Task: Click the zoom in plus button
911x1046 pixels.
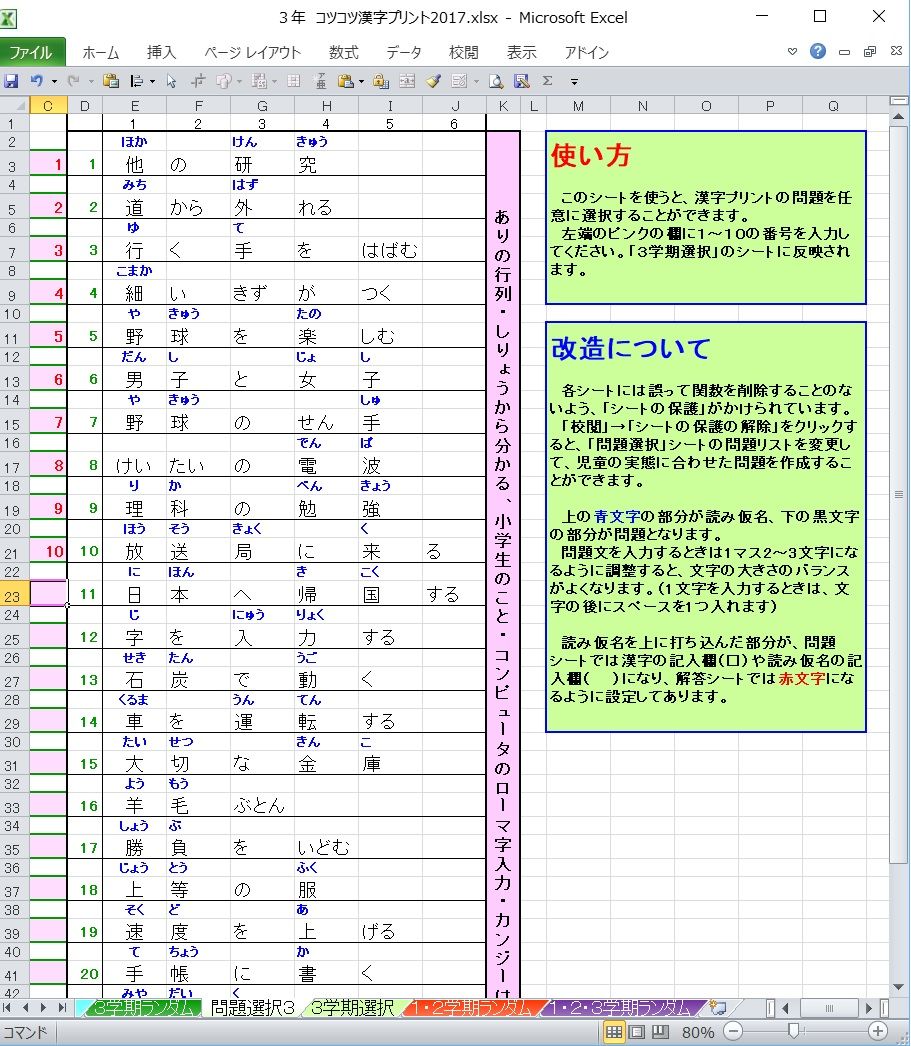Action: click(878, 1032)
